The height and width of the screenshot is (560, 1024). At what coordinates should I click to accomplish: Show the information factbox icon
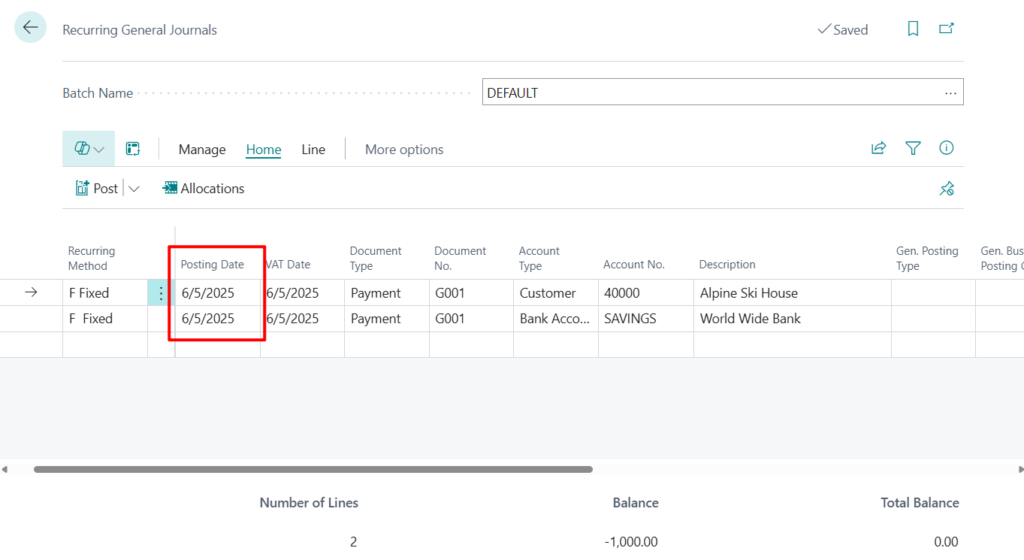pyautogui.click(x=946, y=148)
